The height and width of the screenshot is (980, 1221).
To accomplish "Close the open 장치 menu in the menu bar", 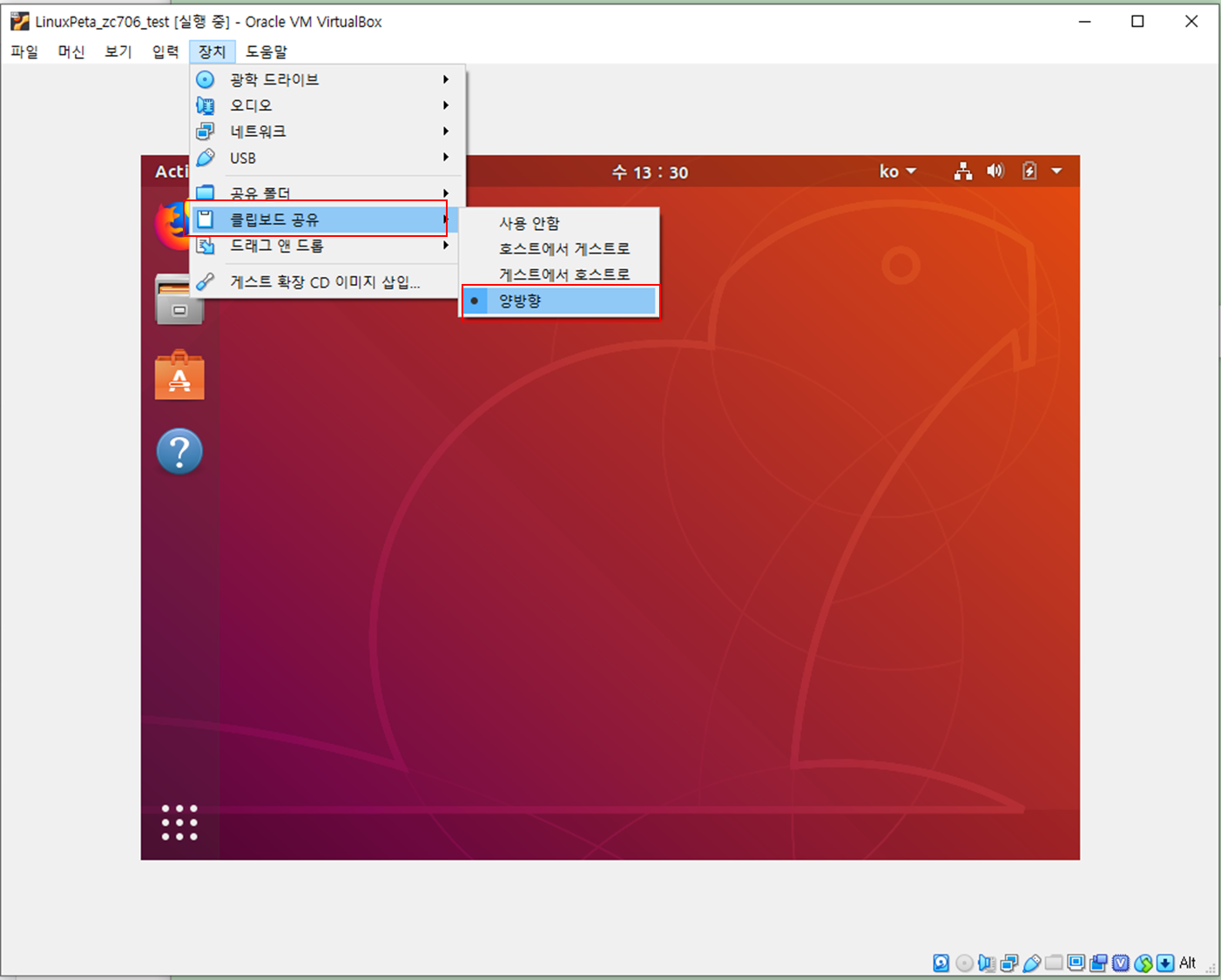I will pyautogui.click(x=212, y=51).
